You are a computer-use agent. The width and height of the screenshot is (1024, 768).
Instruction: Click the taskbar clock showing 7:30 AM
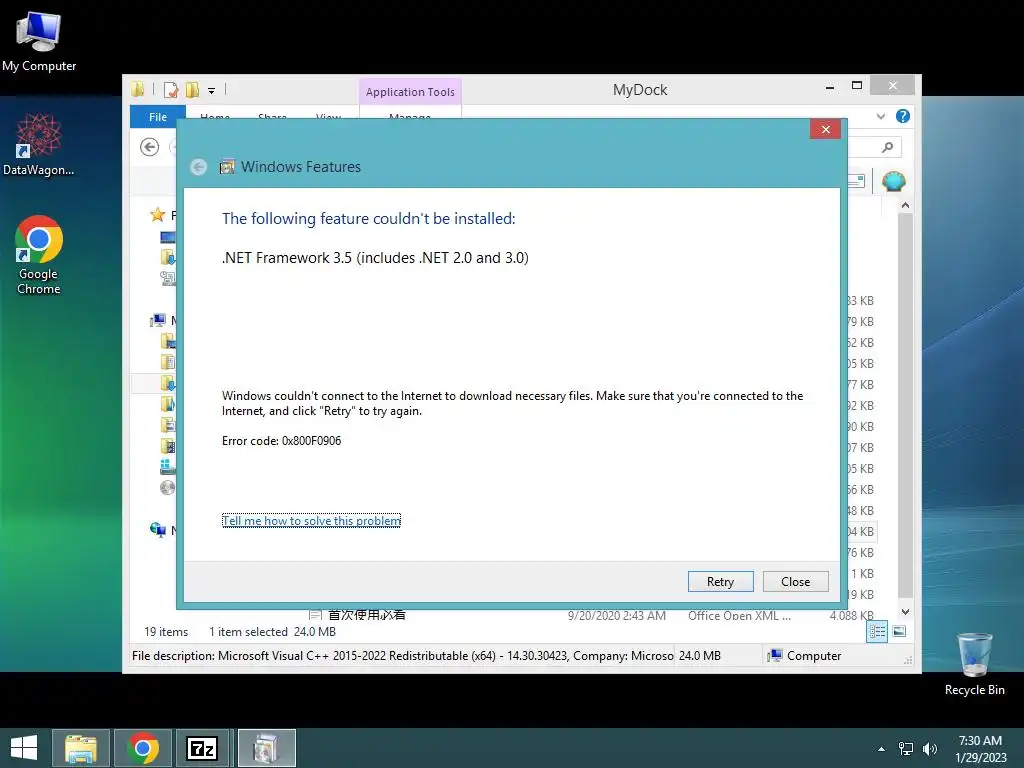click(980, 749)
